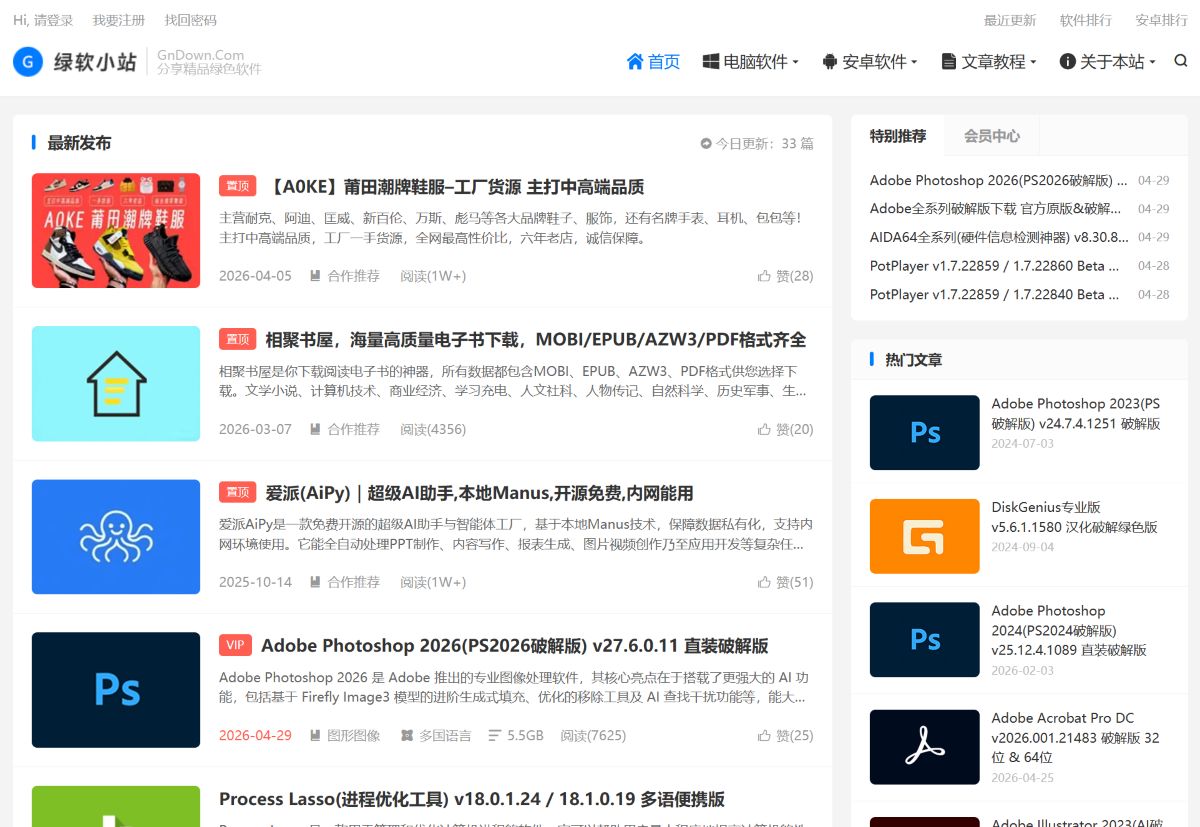Image resolution: width=1200 pixels, height=827 pixels.
Task: Open sidebar link AIDA64全系列 v8.30.8
Action: coord(999,237)
